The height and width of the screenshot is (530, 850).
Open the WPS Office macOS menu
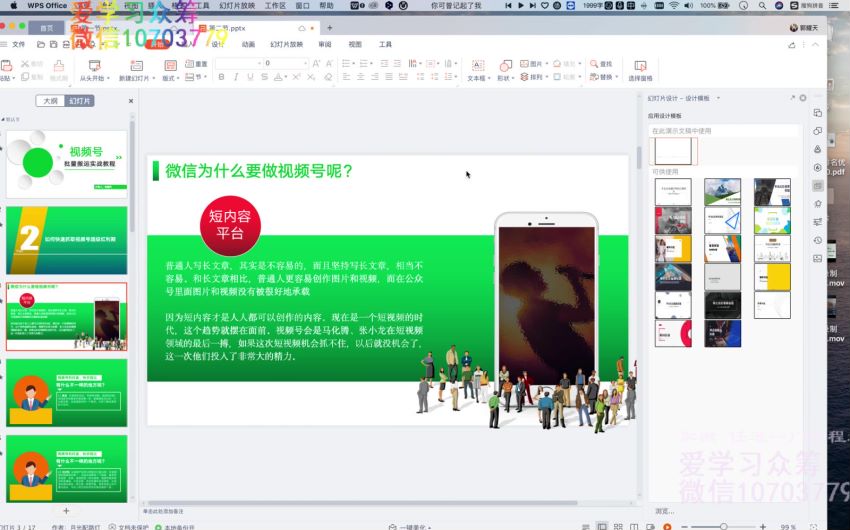(47, 5)
